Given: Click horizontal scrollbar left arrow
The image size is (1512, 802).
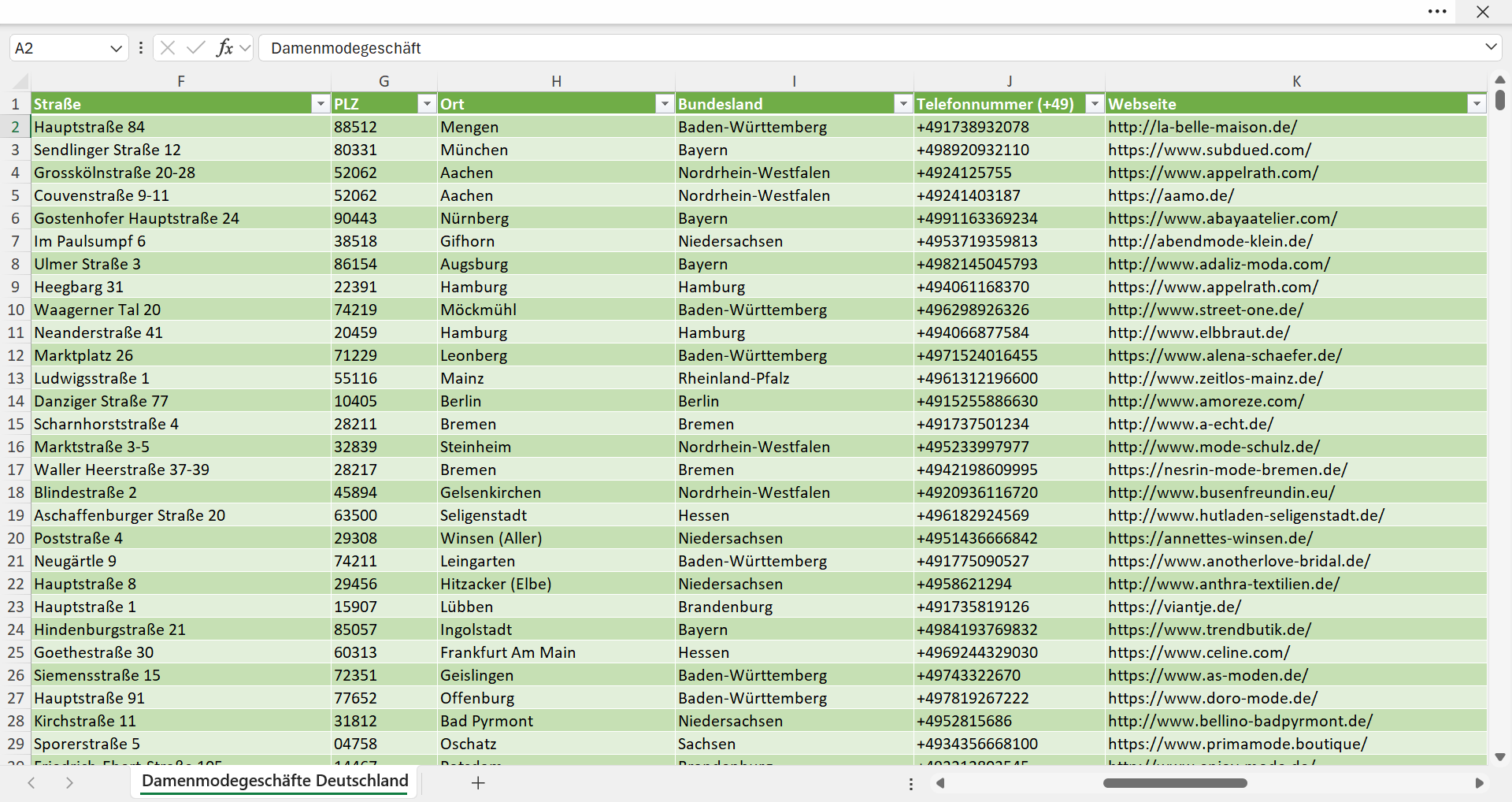Looking at the screenshot, I should pyautogui.click(x=939, y=783).
